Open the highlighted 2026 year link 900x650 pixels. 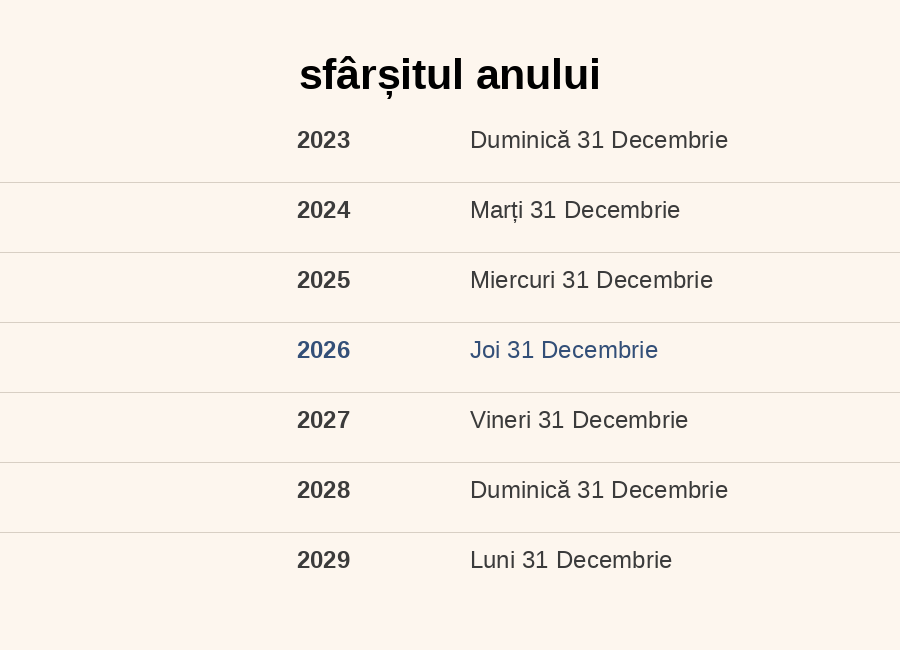tap(324, 350)
